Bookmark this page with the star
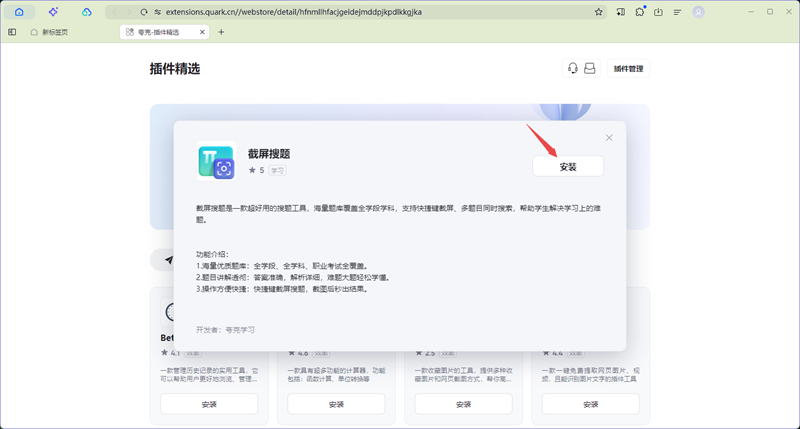This screenshot has height=429, width=800. click(598, 12)
